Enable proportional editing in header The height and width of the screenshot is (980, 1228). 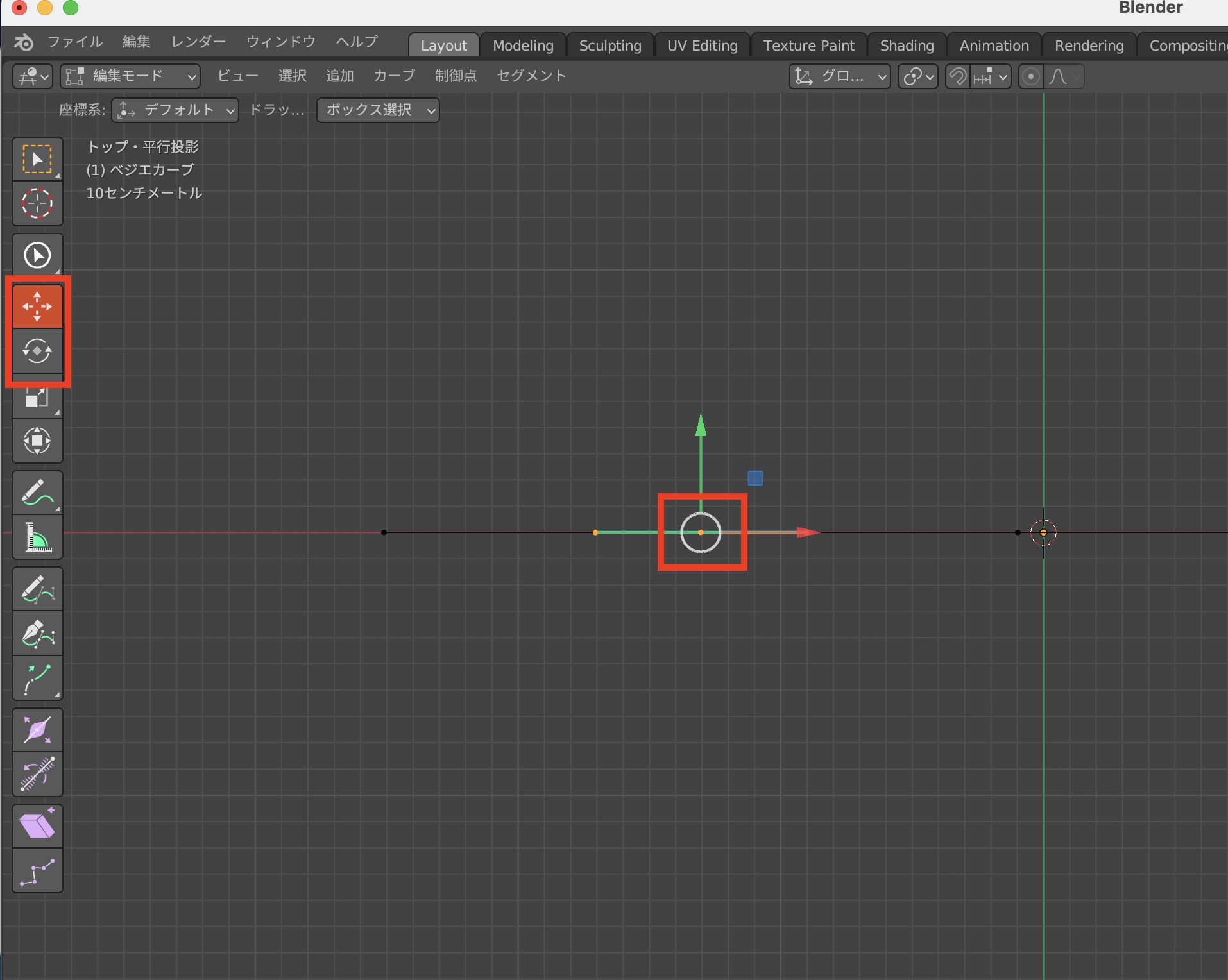coord(1030,77)
